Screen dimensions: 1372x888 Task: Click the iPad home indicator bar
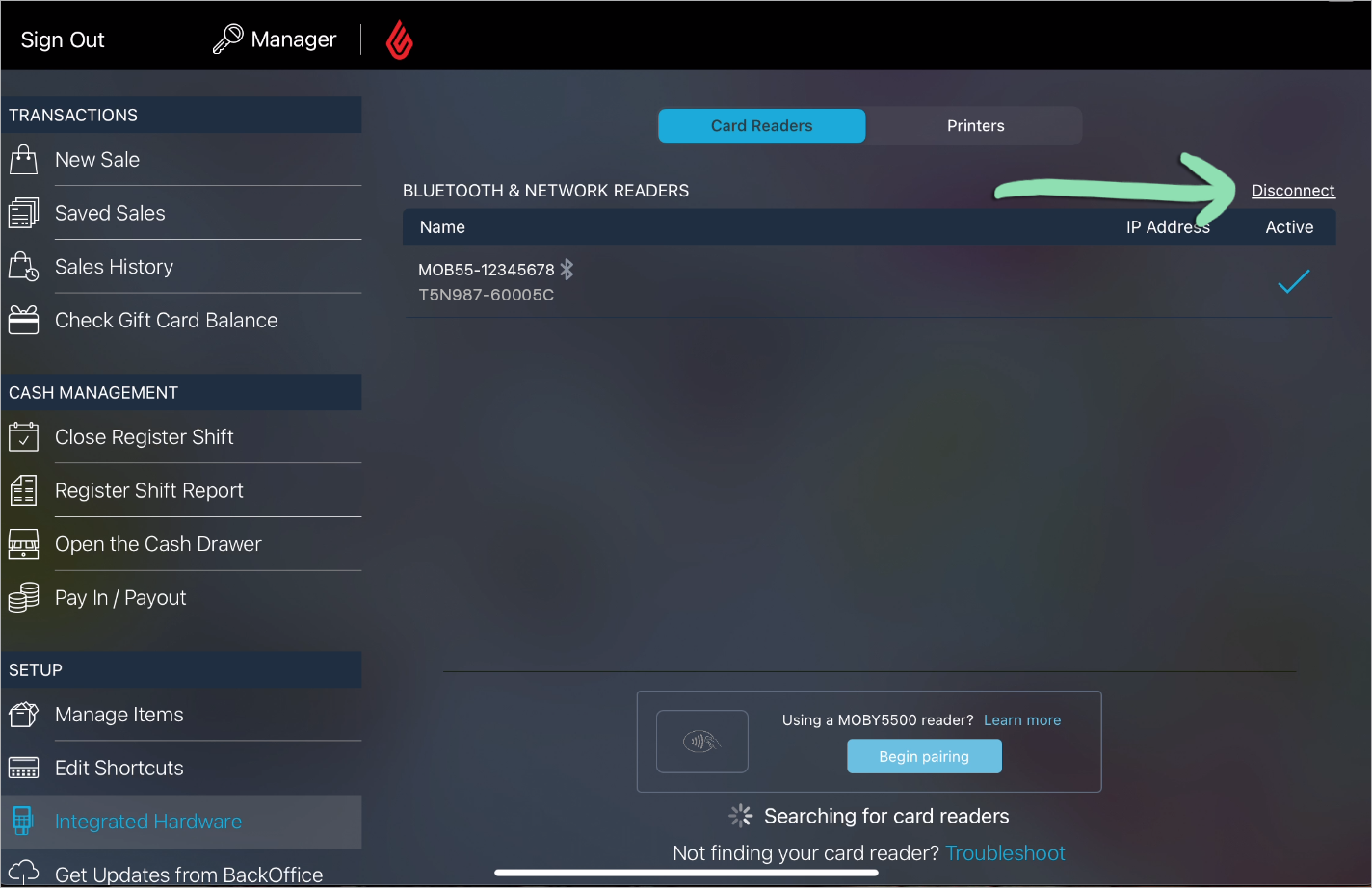(686, 873)
